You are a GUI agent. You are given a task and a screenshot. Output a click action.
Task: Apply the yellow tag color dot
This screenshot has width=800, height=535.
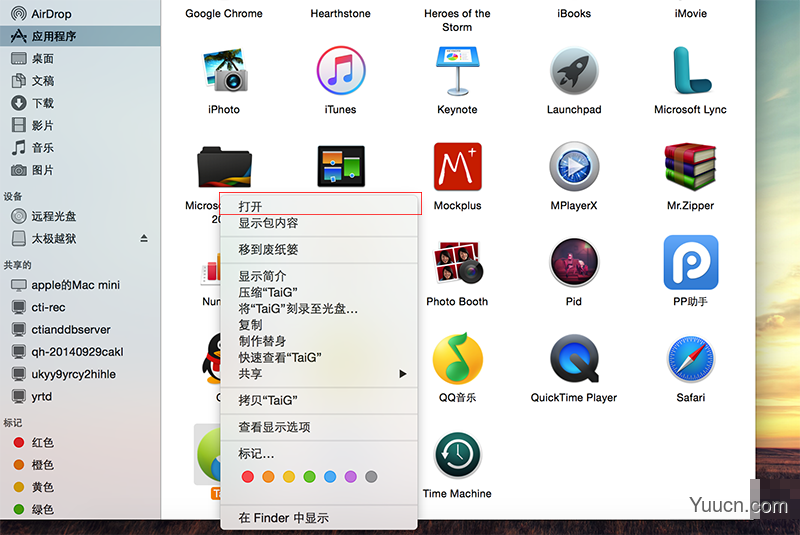[x=289, y=477]
